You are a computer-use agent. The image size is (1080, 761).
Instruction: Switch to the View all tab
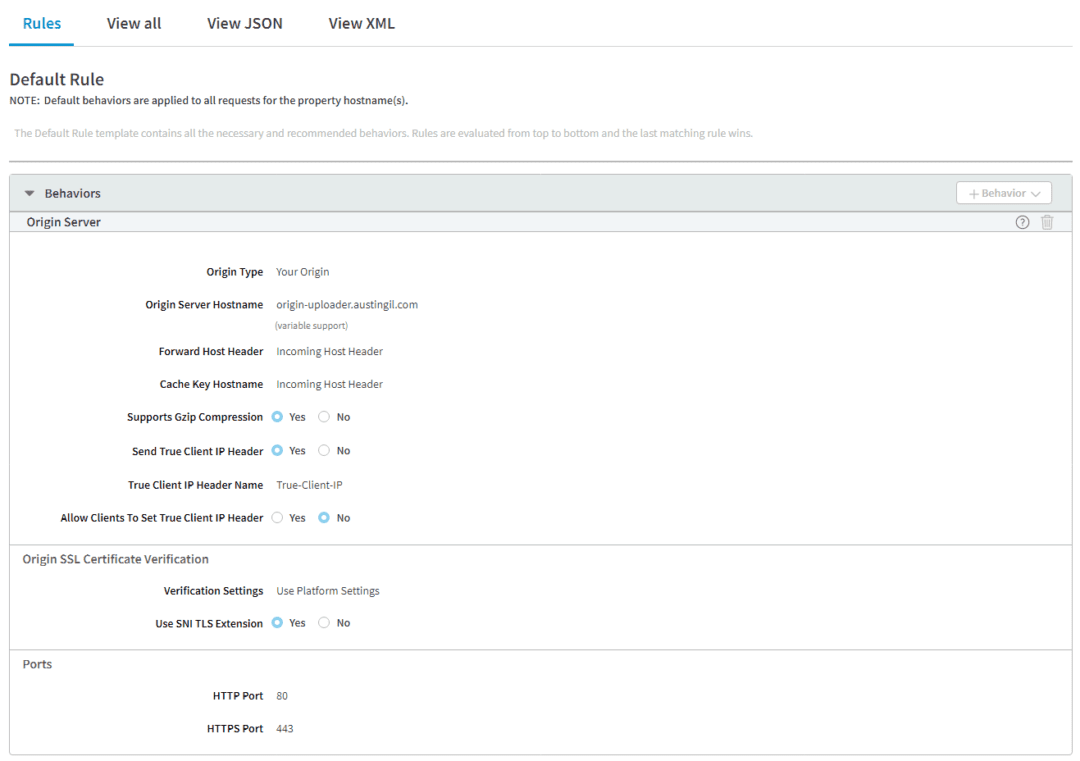[134, 23]
